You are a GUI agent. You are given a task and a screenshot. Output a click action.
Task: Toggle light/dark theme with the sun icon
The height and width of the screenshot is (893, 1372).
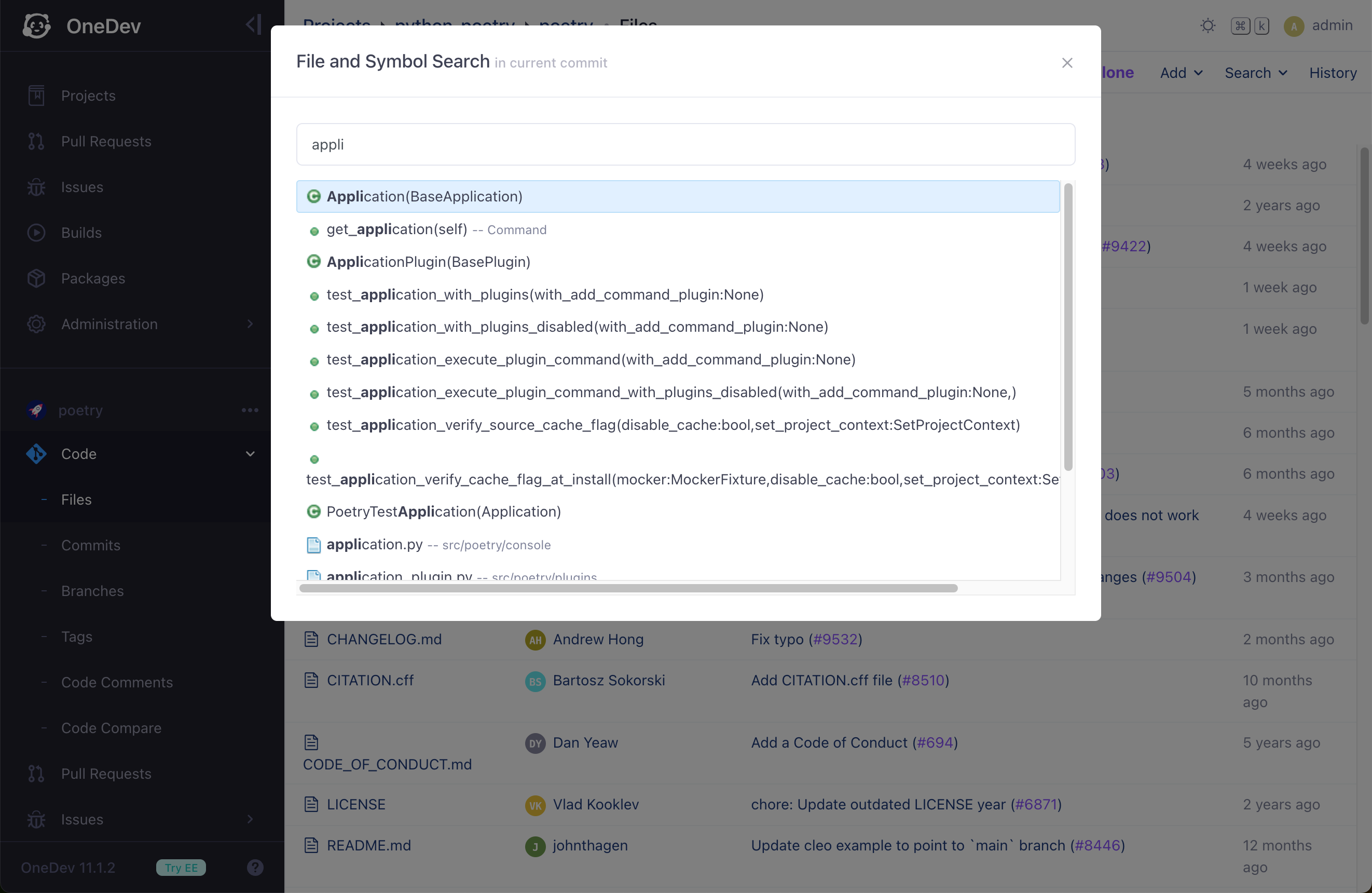pos(1208,26)
